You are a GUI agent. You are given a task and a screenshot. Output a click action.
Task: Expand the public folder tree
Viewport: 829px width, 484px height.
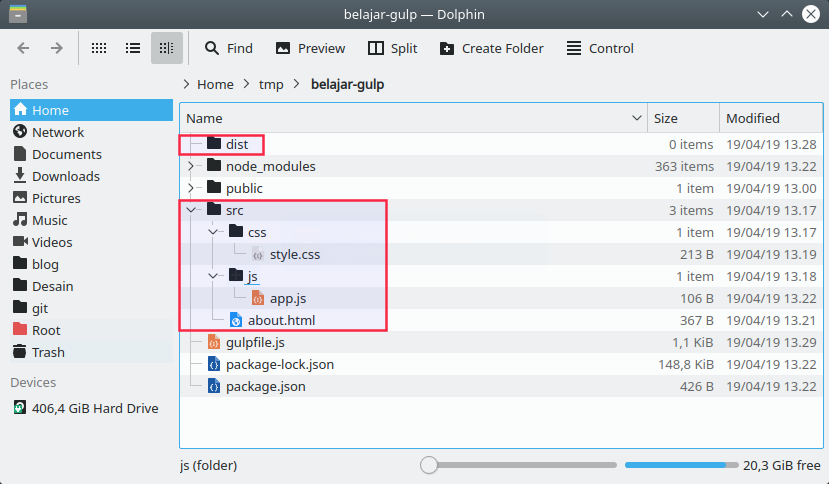pos(191,188)
